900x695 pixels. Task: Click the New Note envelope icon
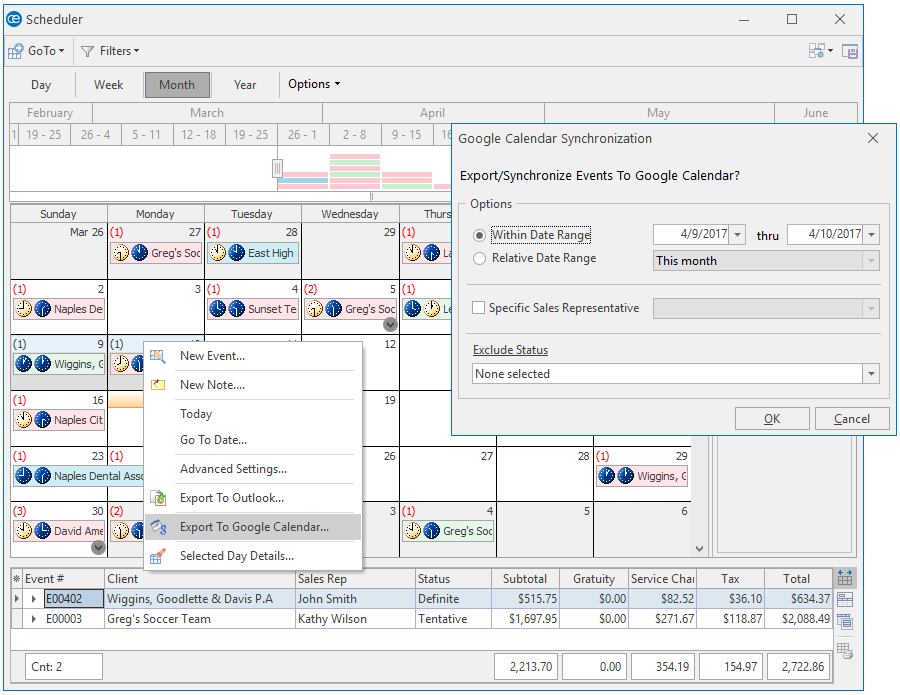158,385
